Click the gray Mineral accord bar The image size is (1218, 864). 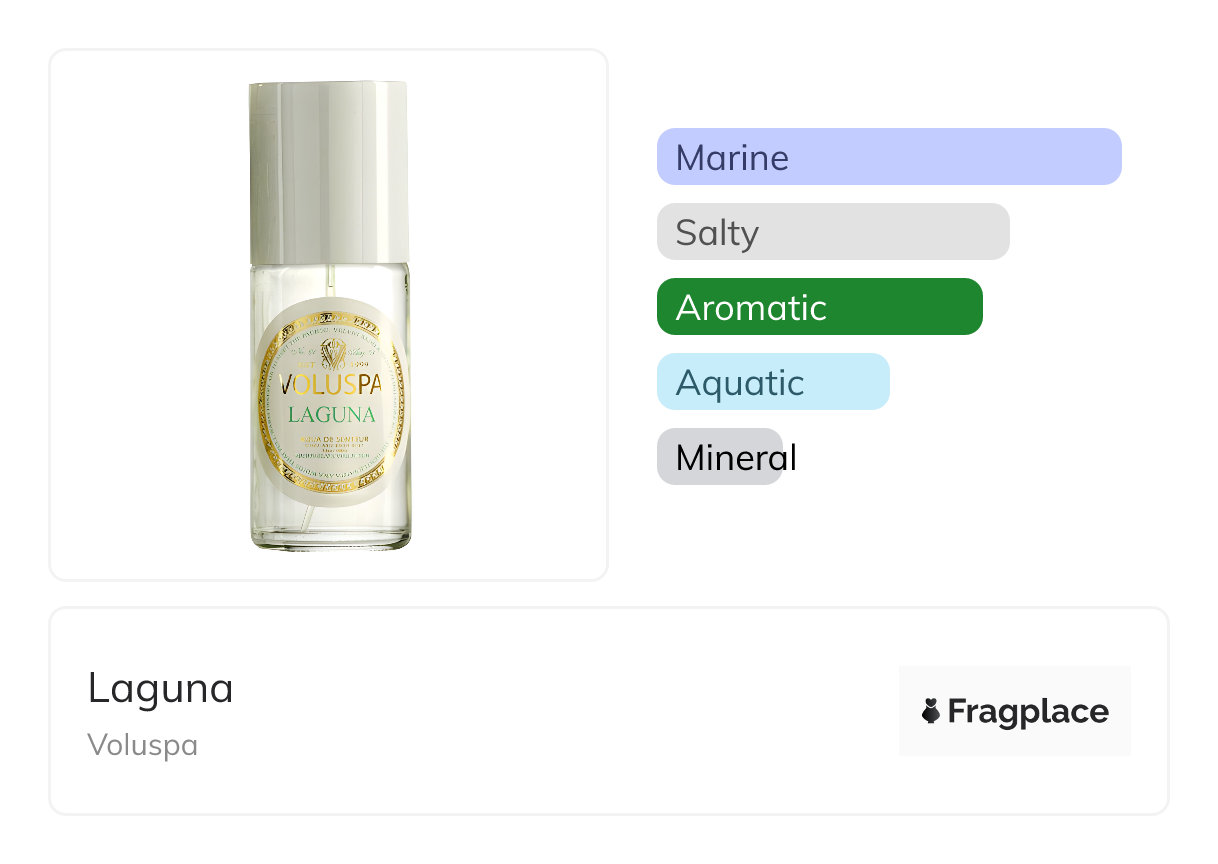pos(720,457)
